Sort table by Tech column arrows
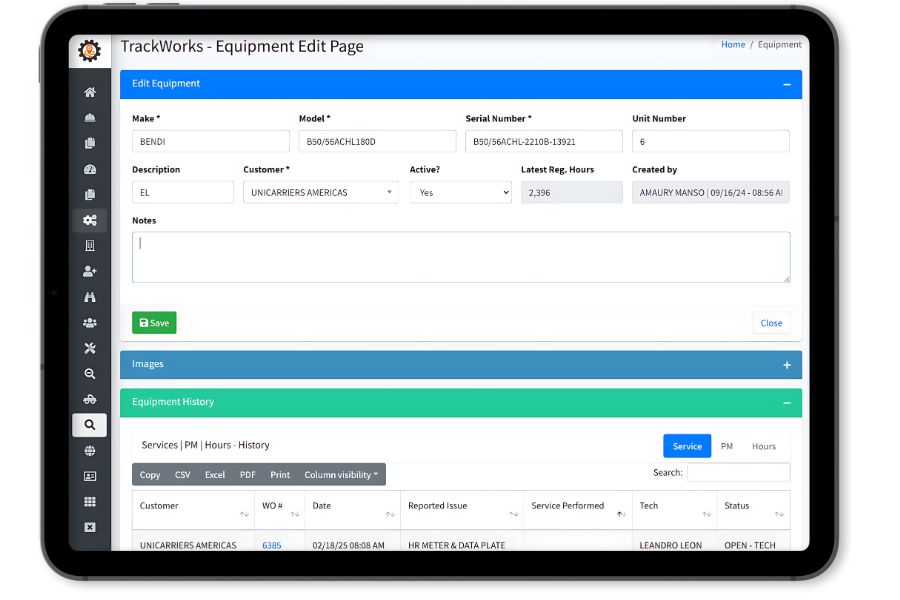The image size is (900, 600). pos(707,514)
